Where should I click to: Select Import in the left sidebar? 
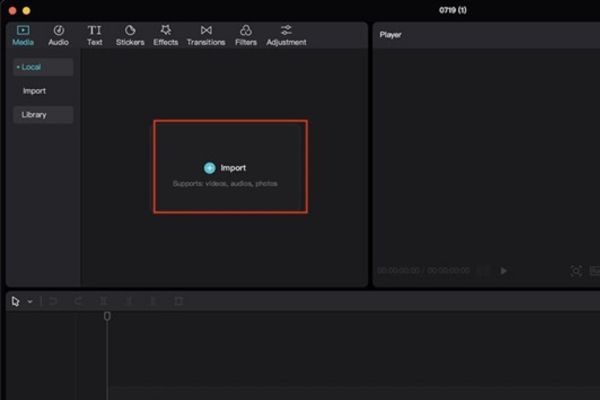click(x=34, y=91)
